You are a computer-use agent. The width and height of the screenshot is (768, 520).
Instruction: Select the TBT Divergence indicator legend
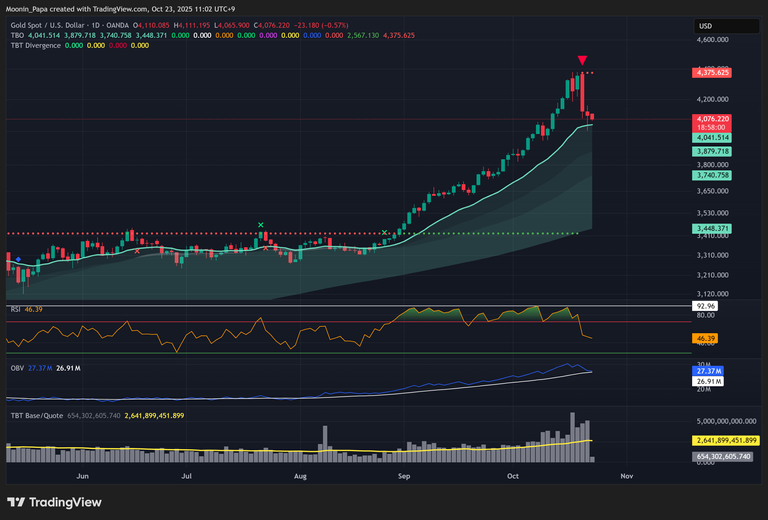tap(37, 45)
